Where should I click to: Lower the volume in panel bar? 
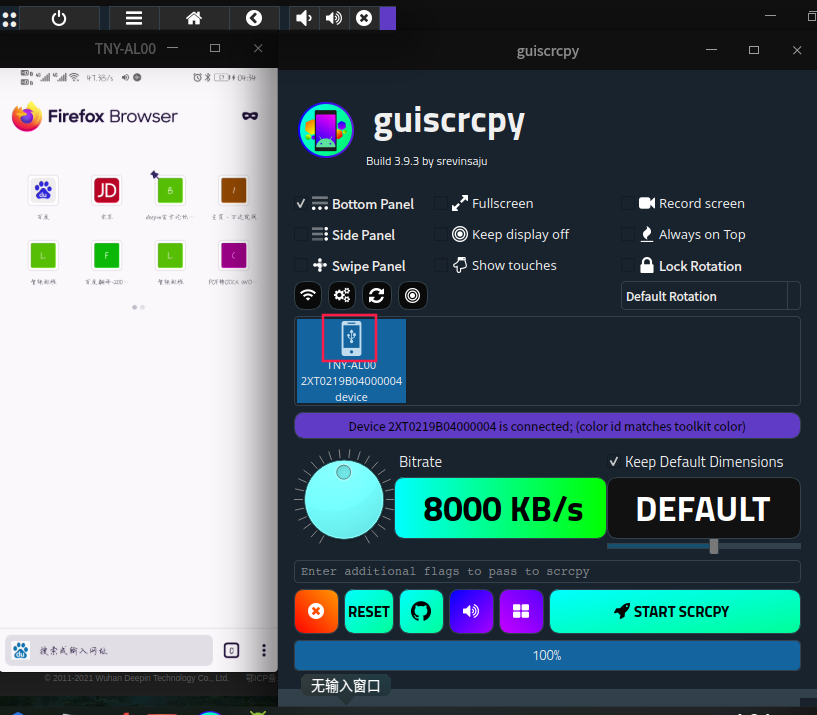pos(303,18)
